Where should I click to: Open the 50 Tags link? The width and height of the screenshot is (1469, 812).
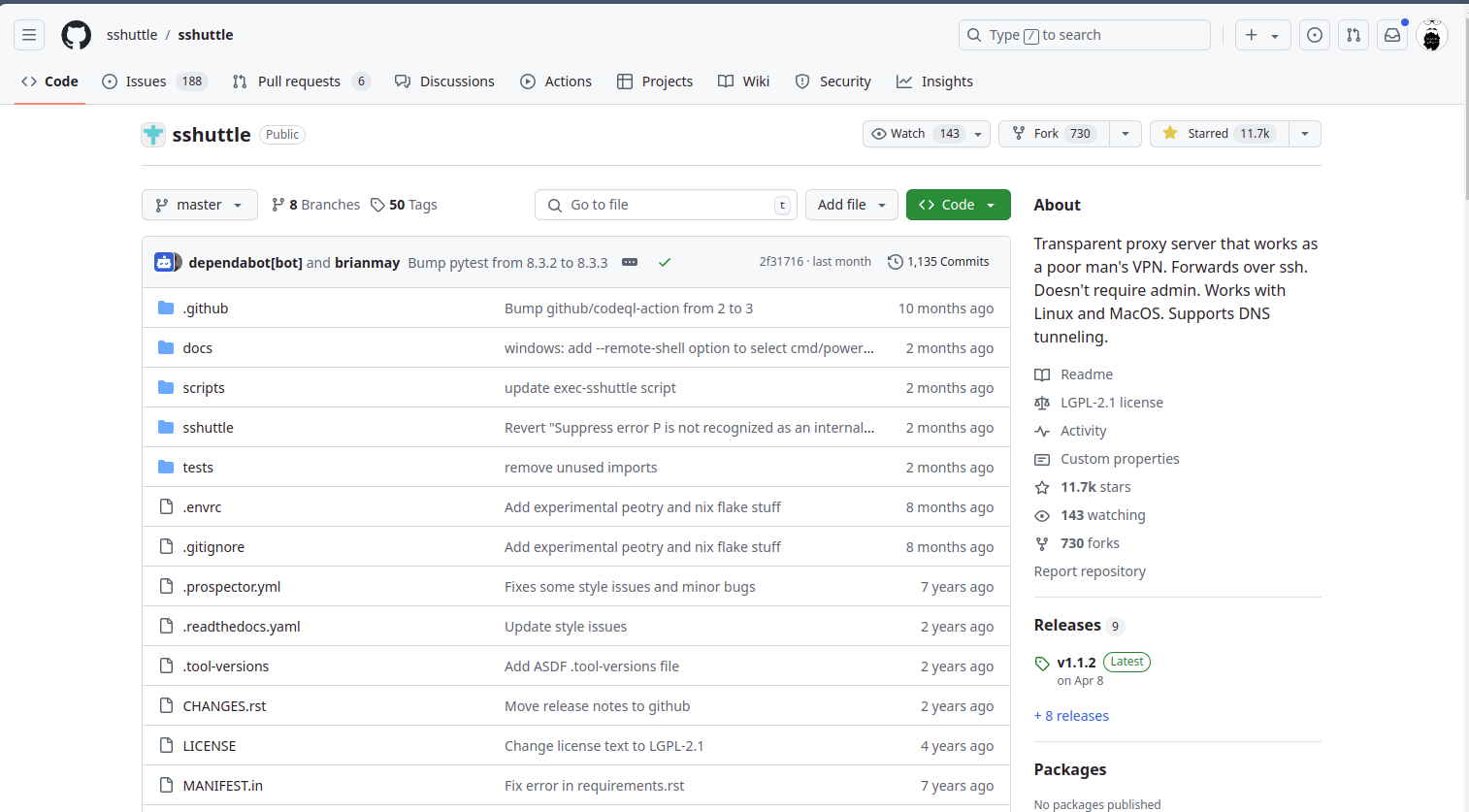404,205
